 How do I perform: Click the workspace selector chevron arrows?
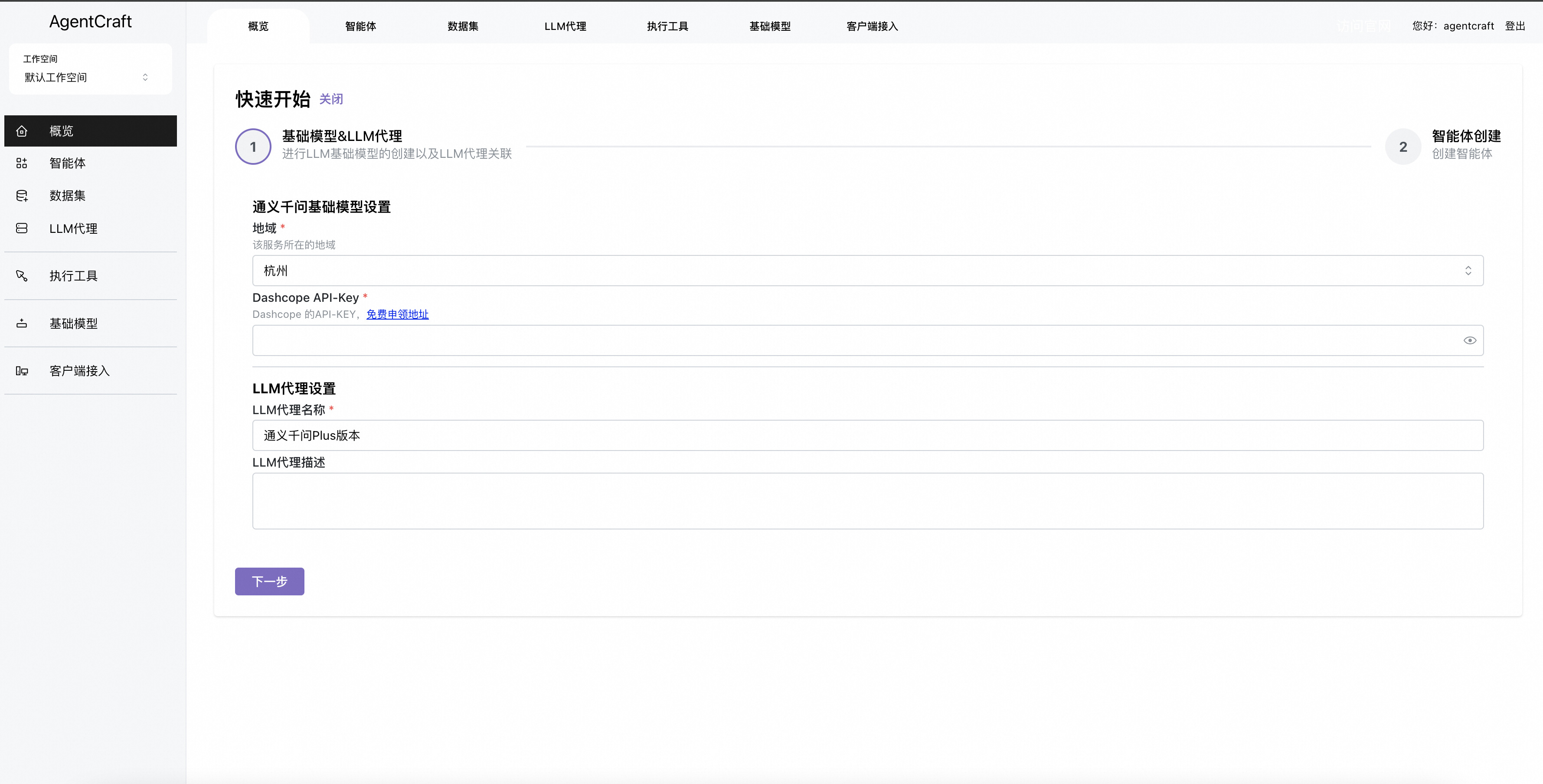coord(145,77)
